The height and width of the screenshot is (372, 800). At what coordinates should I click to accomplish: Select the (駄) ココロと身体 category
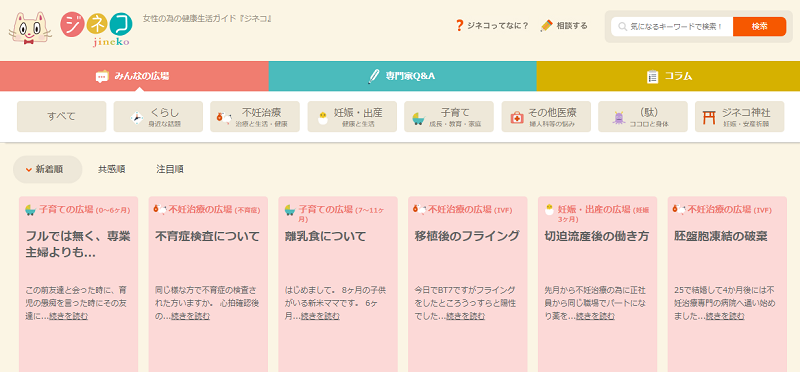[643, 116]
